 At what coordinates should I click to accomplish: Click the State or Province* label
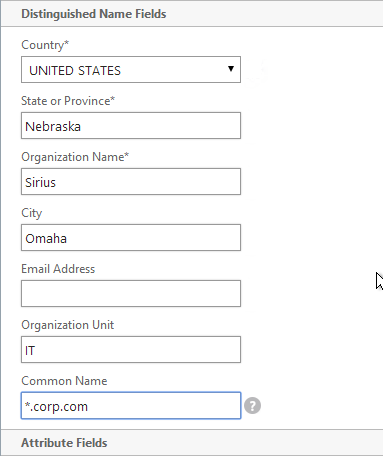pyautogui.click(x=68, y=101)
